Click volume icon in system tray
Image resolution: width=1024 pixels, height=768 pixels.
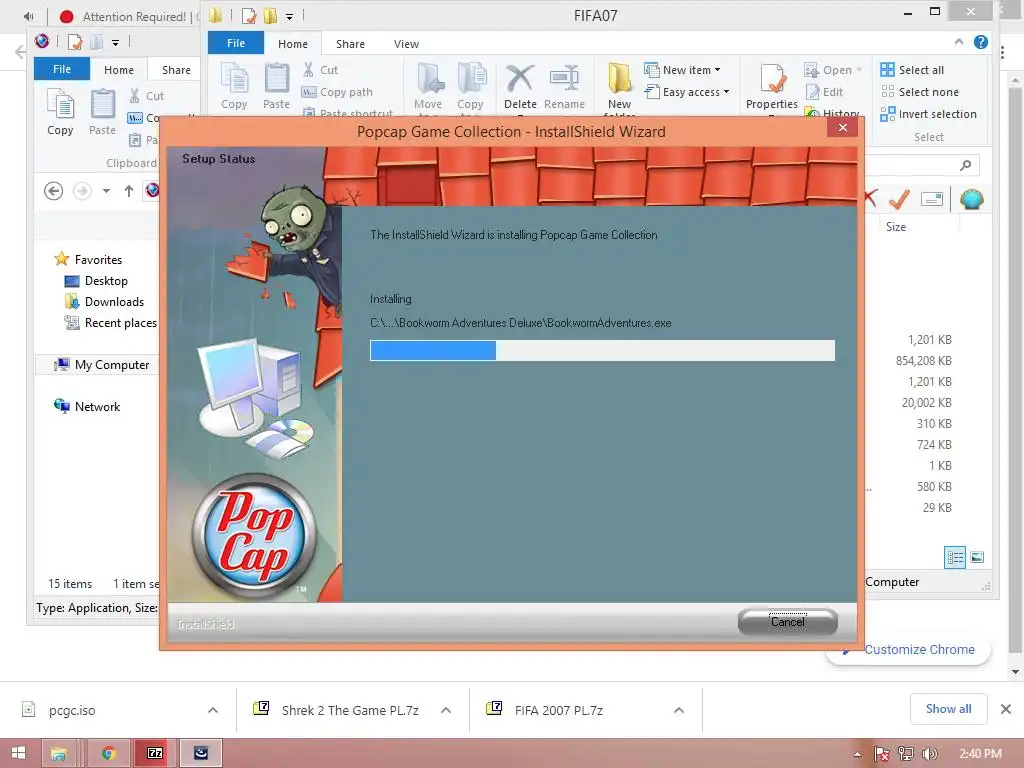pyautogui.click(x=929, y=754)
